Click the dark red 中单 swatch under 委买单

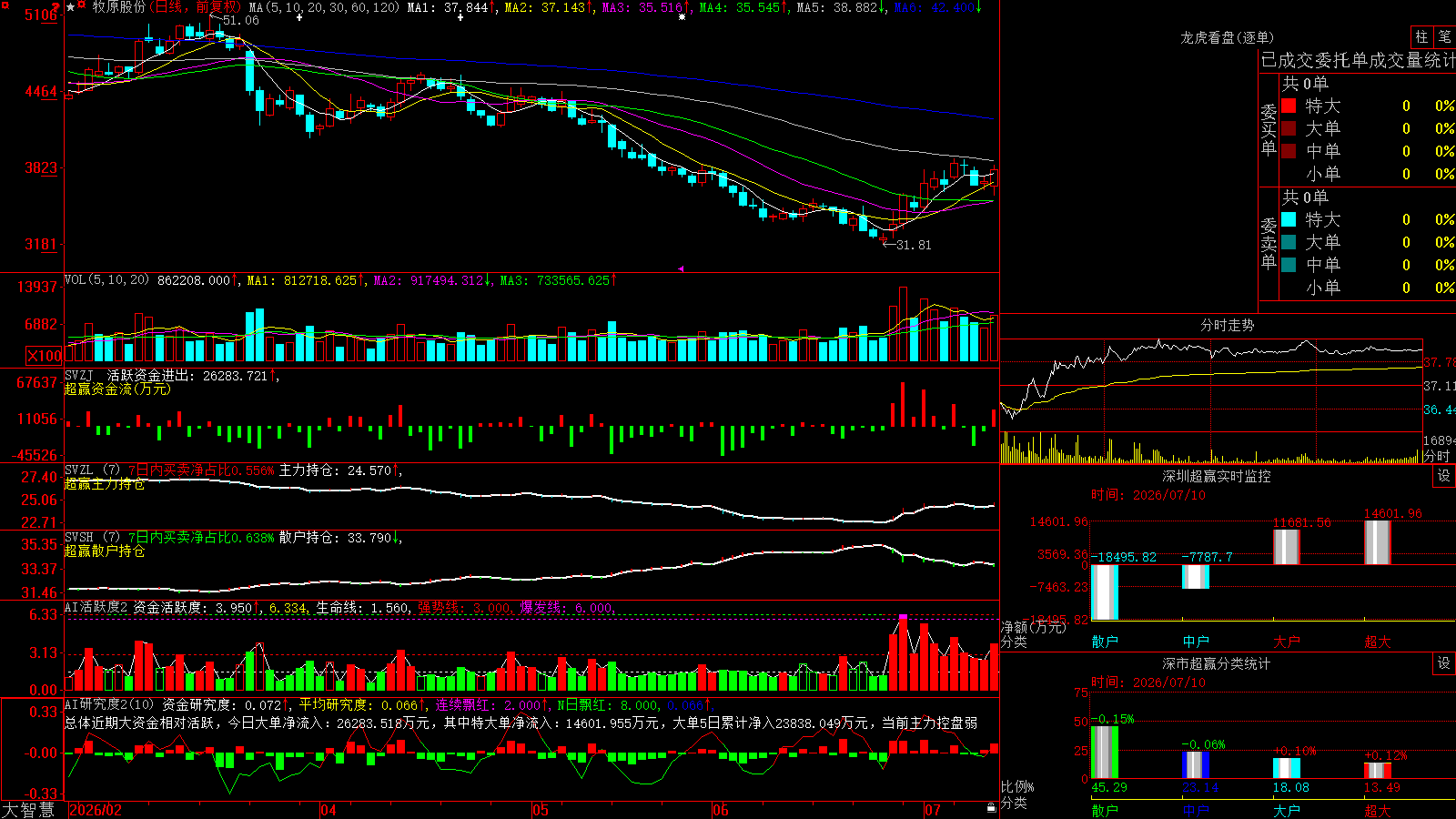pos(1289,151)
